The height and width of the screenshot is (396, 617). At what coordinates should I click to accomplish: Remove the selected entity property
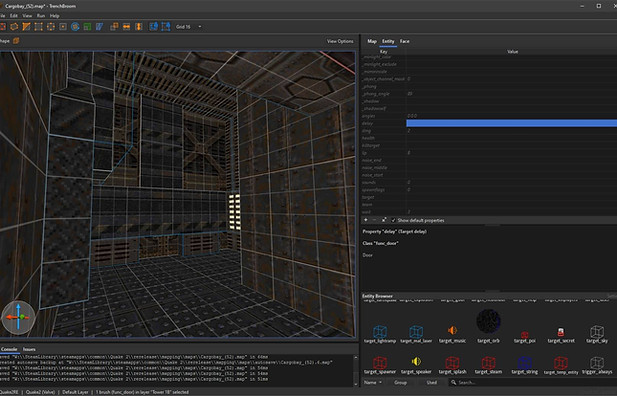point(375,220)
